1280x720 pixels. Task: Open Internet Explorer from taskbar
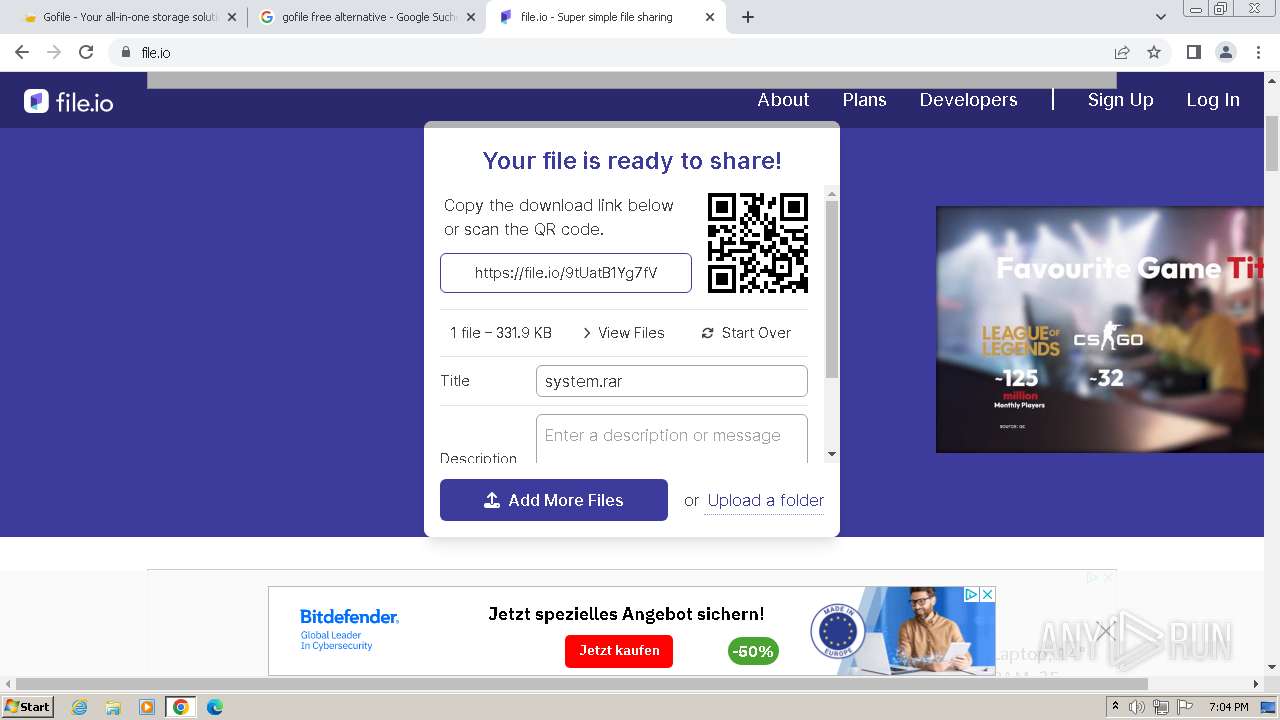pyautogui.click(x=79, y=707)
